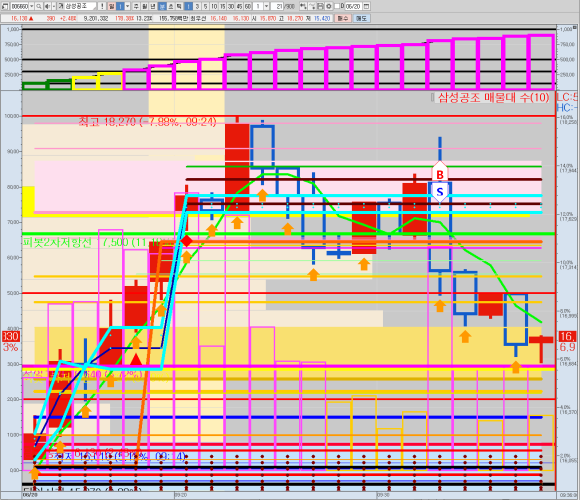The width and height of the screenshot is (580, 500).
Task: Open the chart settings gear icon
Action: 328,6
